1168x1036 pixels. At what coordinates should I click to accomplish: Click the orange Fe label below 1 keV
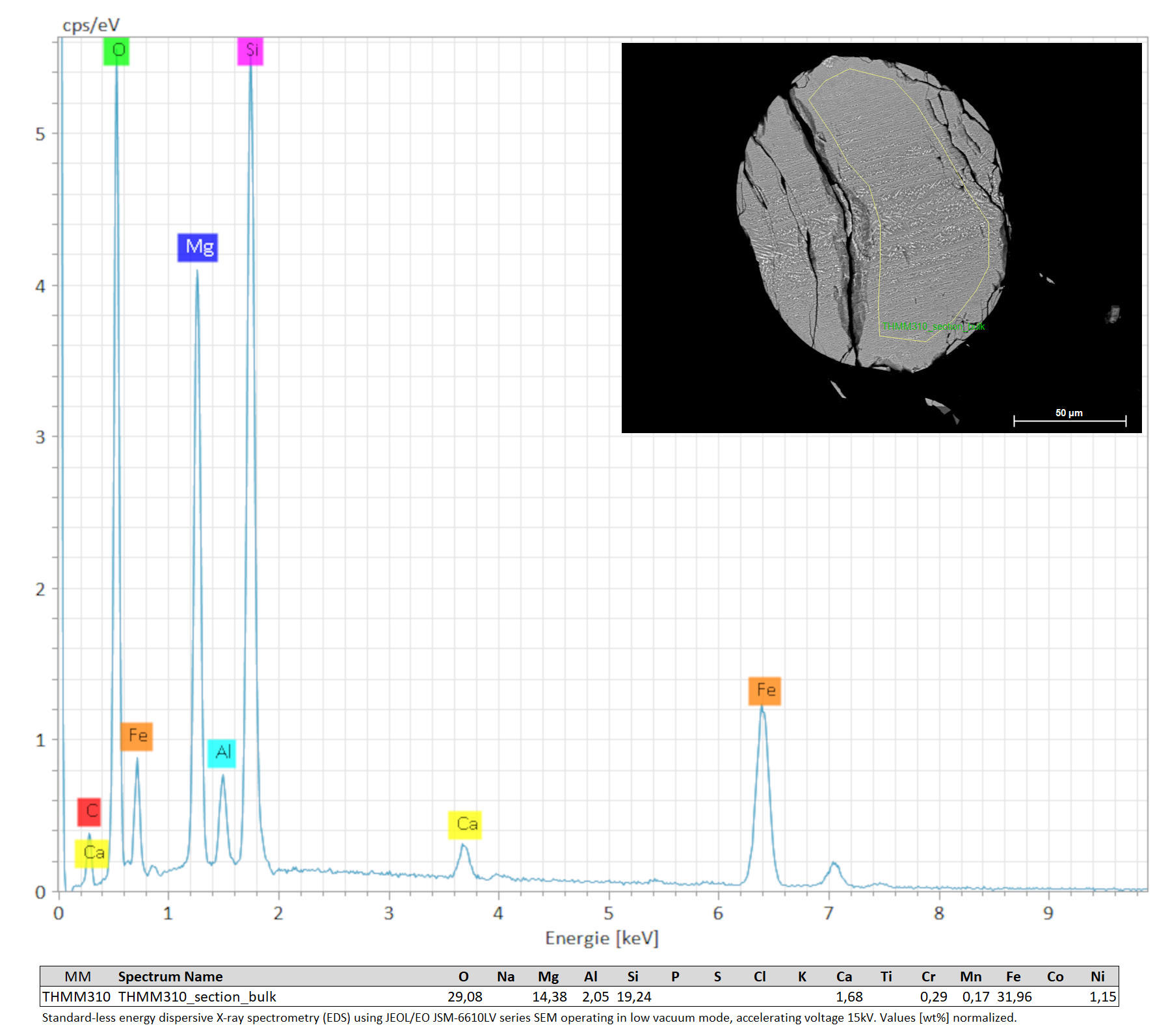tap(137, 736)
